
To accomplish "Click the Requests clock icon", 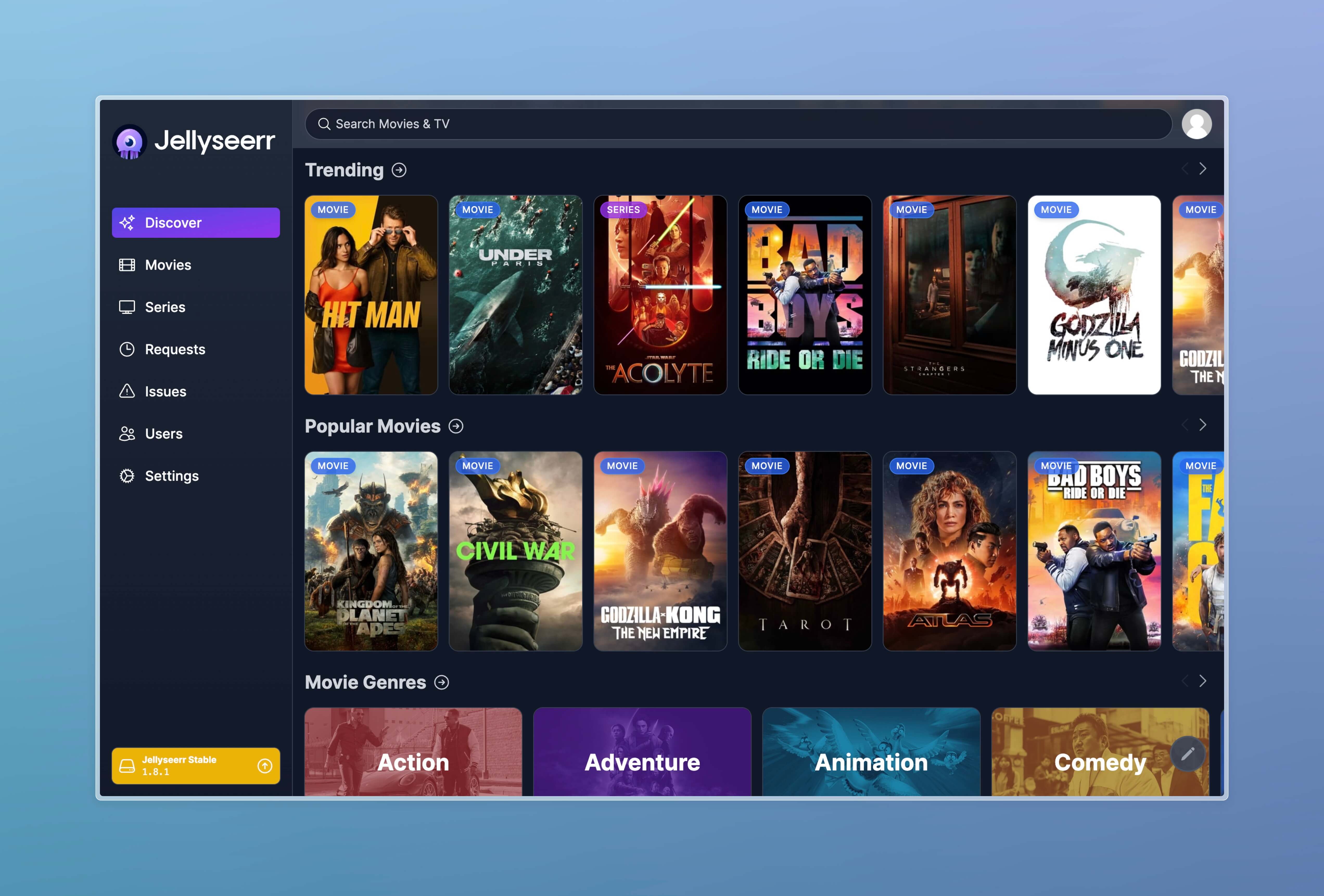I will (x=127, y=349).
